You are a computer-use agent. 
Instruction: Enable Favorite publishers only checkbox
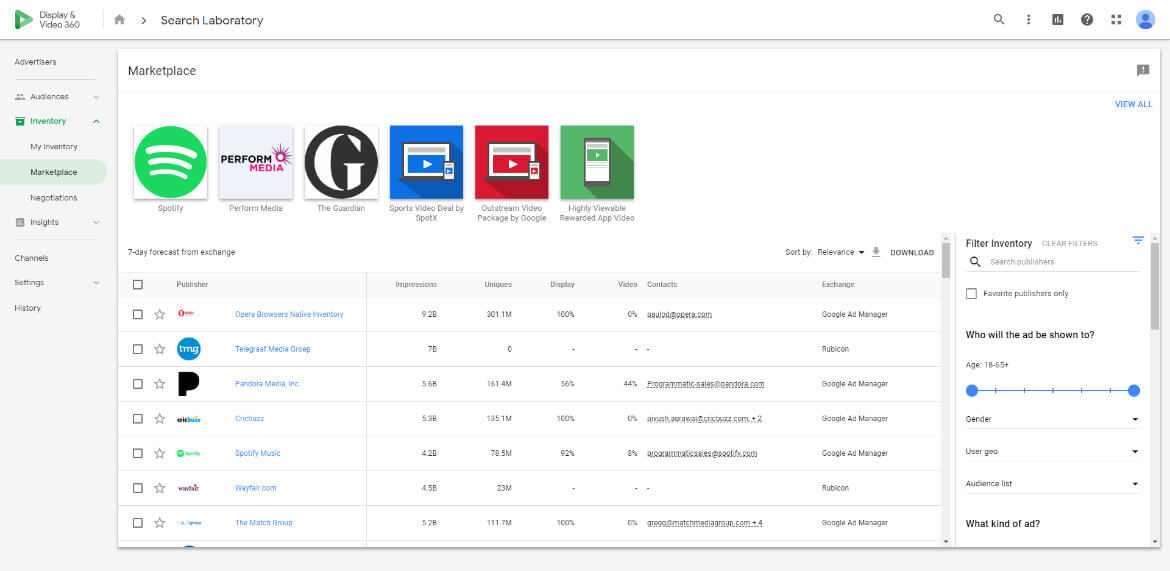[971, 293]
